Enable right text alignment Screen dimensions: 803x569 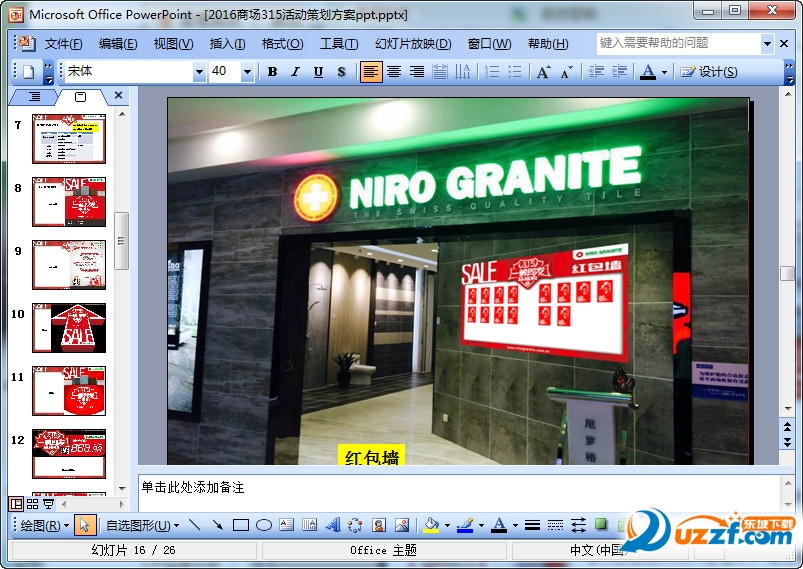(417, 72)
